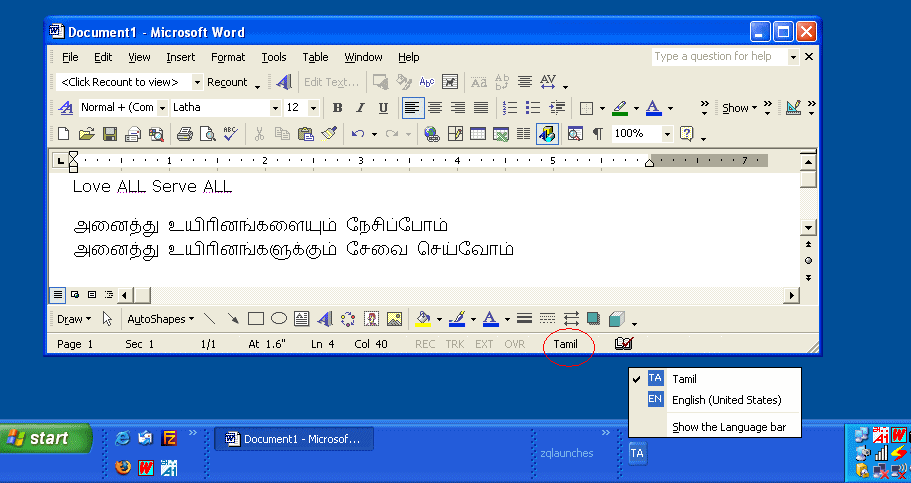Toggle Align Right paragraph alignment

coord(458,108)
